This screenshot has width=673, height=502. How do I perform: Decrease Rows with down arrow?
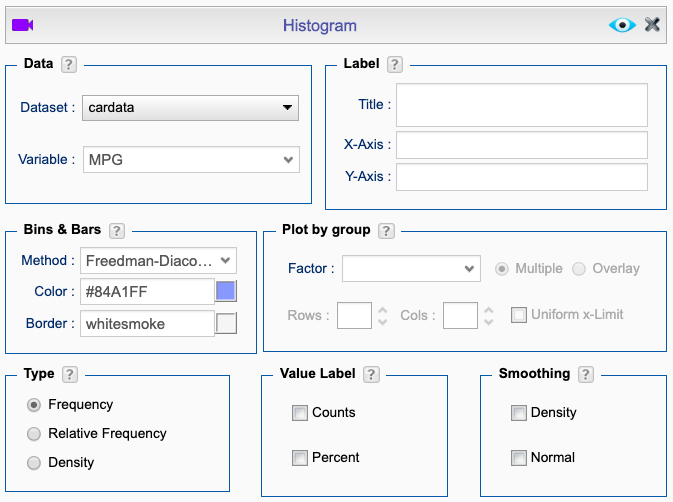click(382, 321)
